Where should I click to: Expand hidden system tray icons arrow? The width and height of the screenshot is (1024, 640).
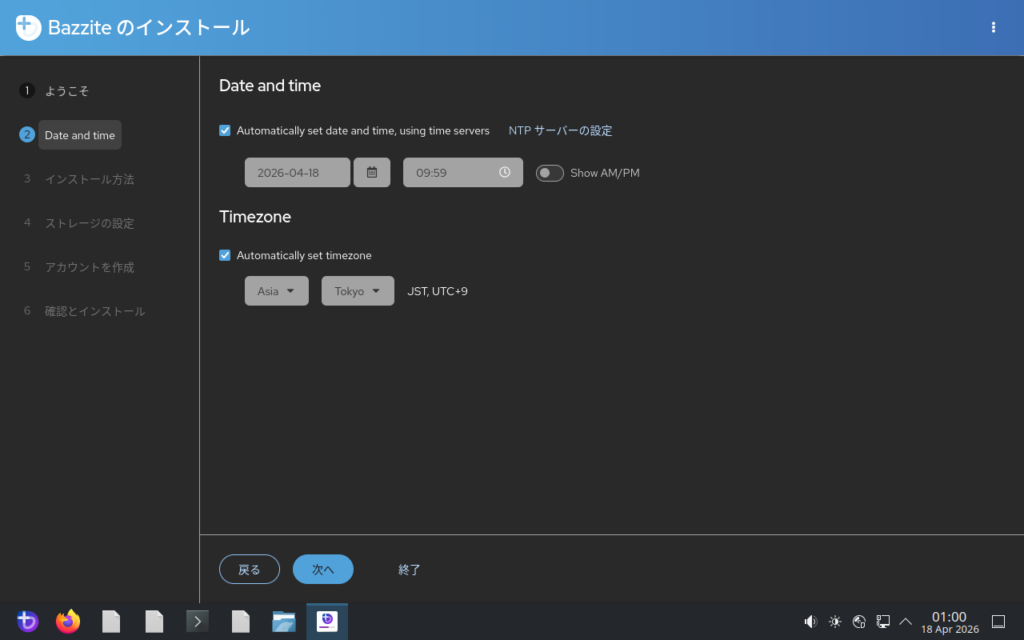point(906,622)
